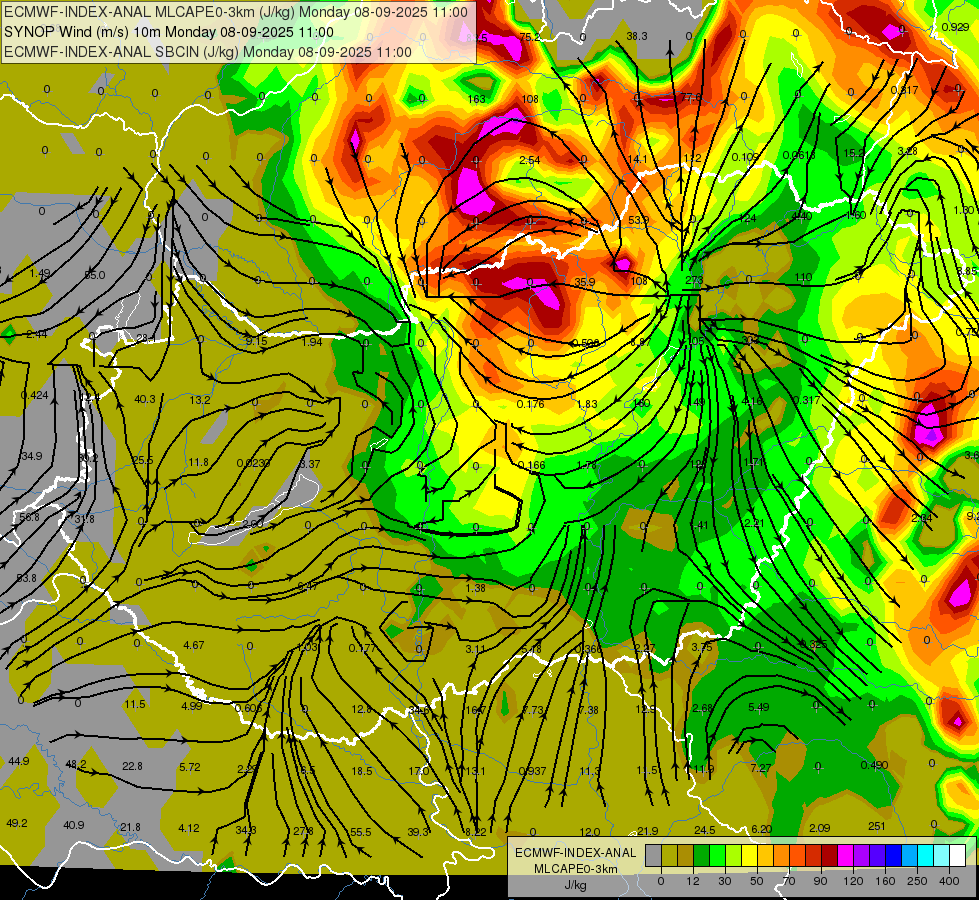Click the legend scale label 70

pyautogui.click(x=789, y=881)
